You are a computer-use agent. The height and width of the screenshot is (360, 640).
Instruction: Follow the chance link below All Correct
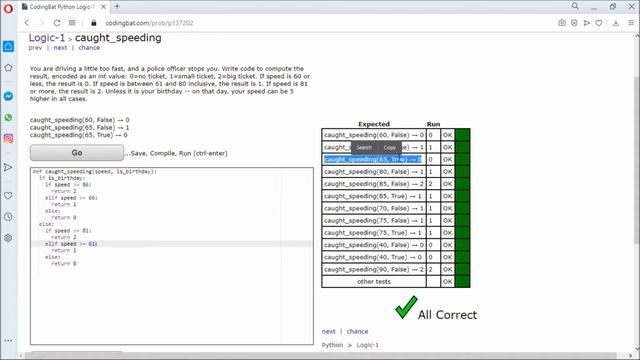click(x=357, y=331)
